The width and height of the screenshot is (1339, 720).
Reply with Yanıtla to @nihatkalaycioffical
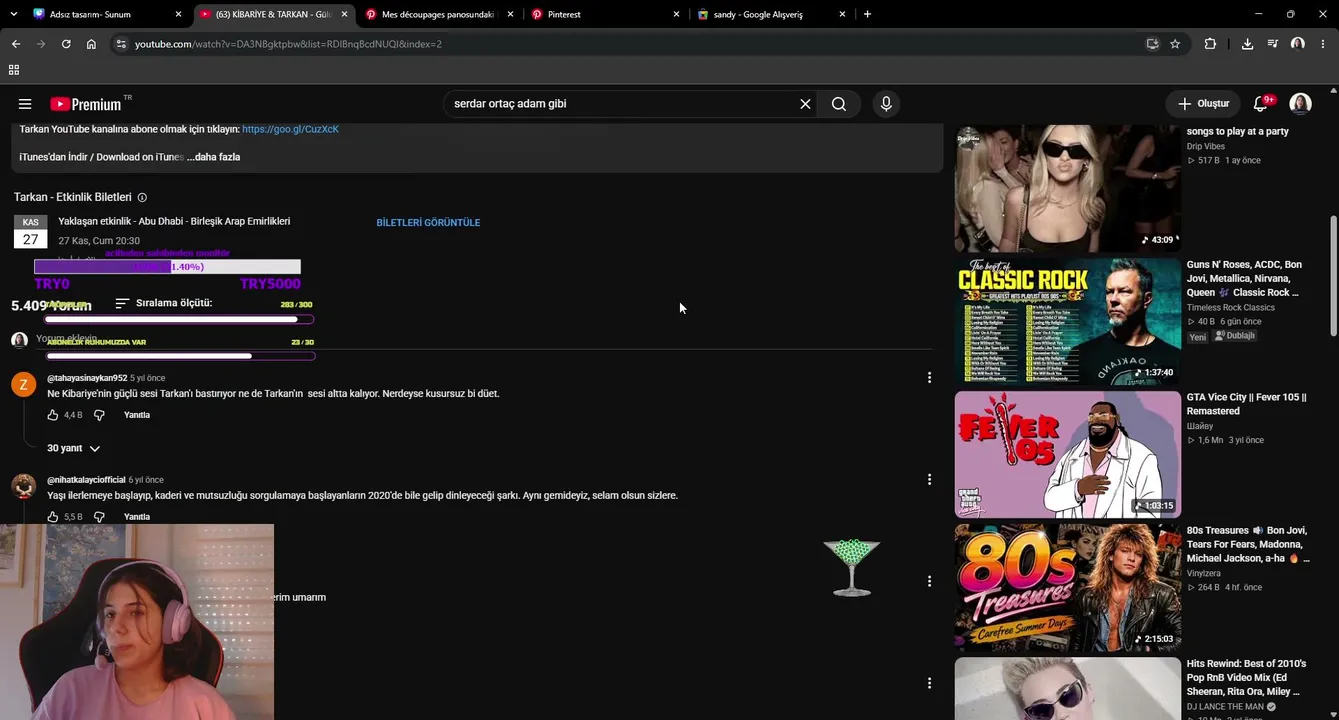click(x=137, y=517)
